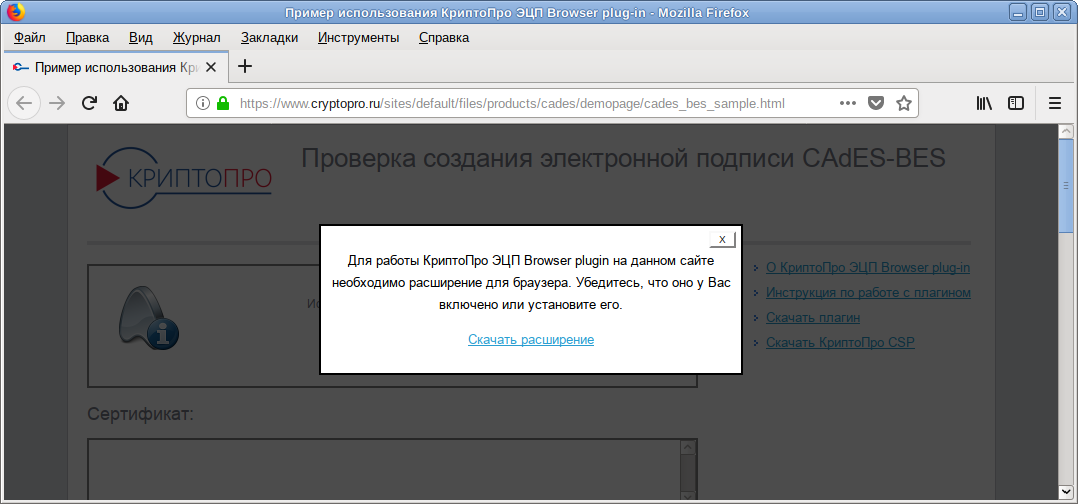Maximize the Firefox window
The image size is (1078, 504).
(1040, 12)
